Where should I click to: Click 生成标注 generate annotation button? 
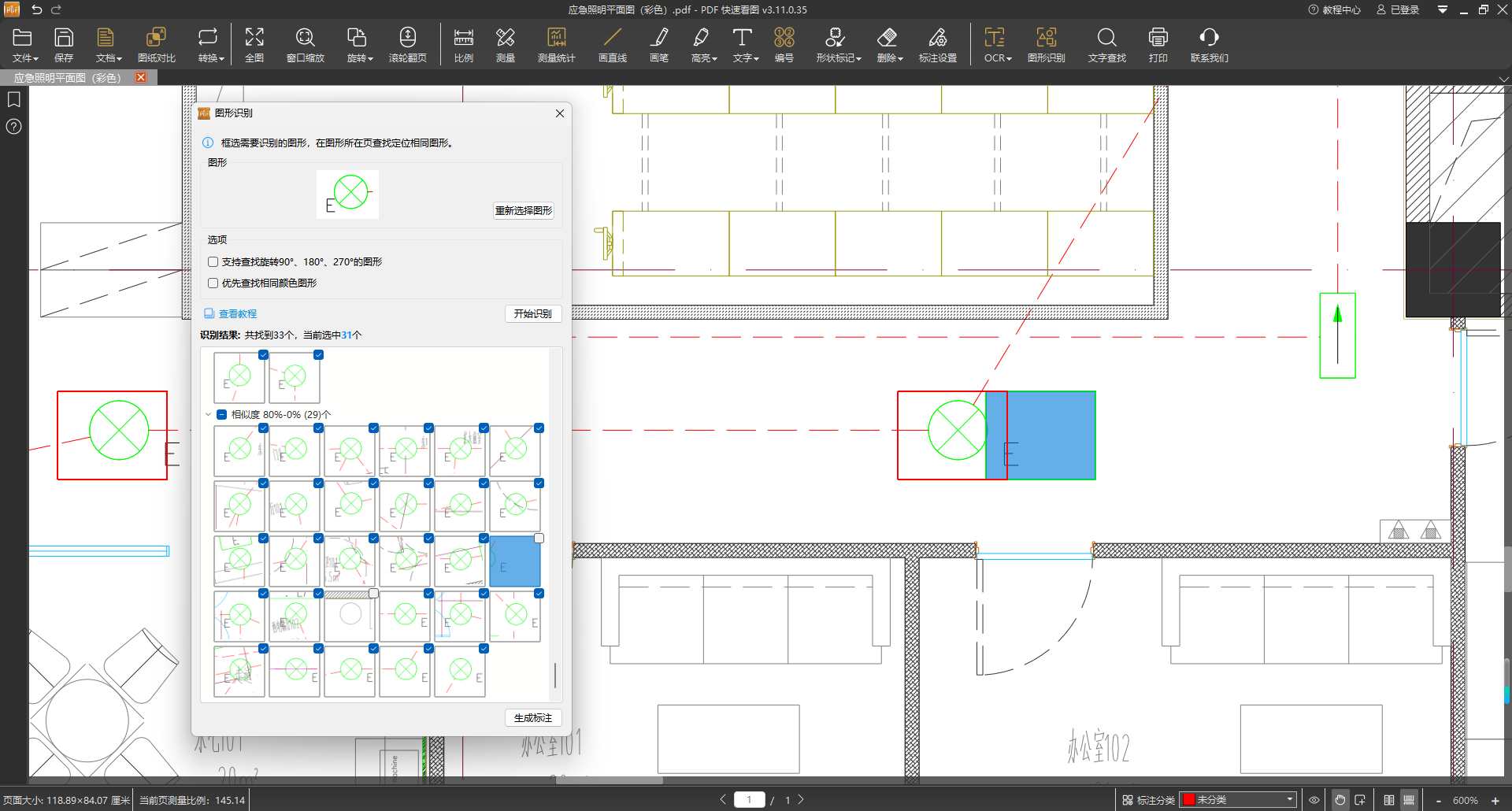pos(533,718)
